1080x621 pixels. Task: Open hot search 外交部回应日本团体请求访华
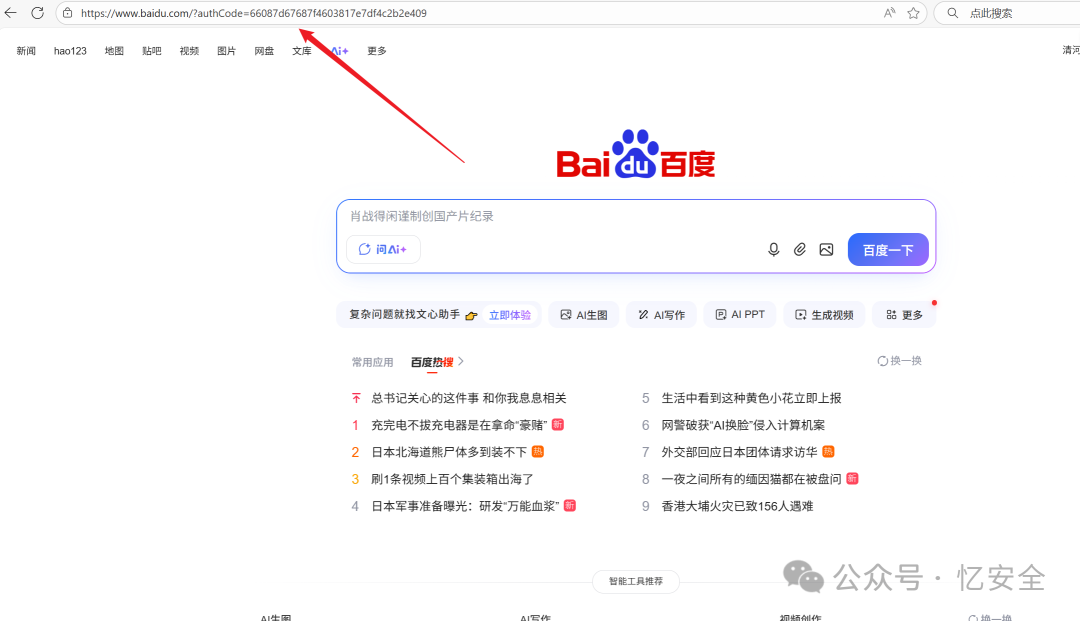point(739,452)
